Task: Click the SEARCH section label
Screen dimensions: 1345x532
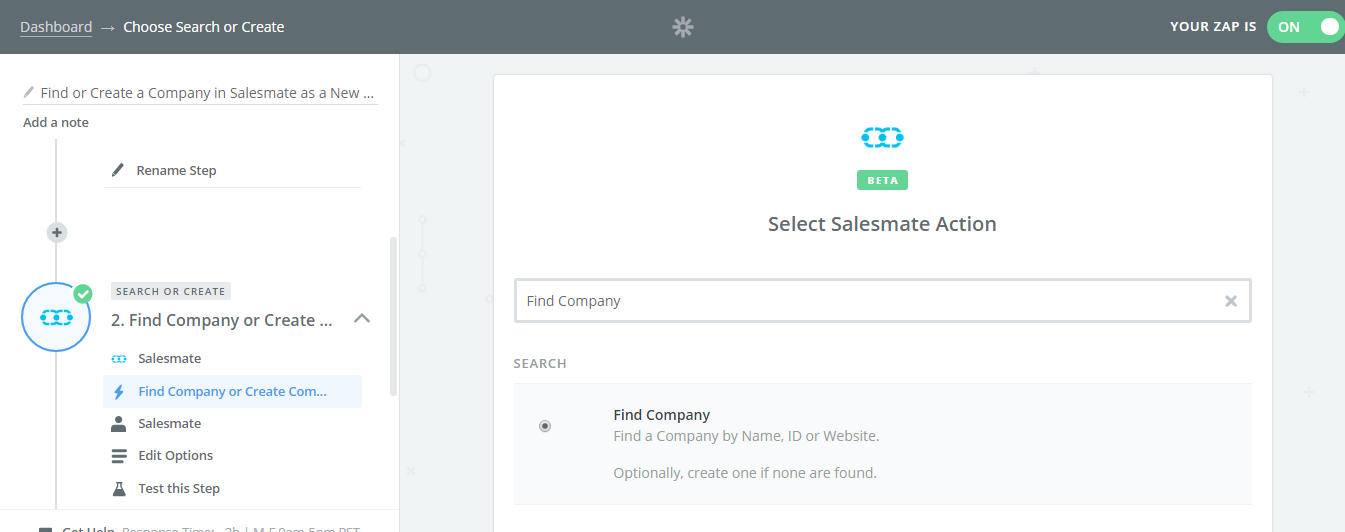Action: pyautogui.click(x=540, y=363)
